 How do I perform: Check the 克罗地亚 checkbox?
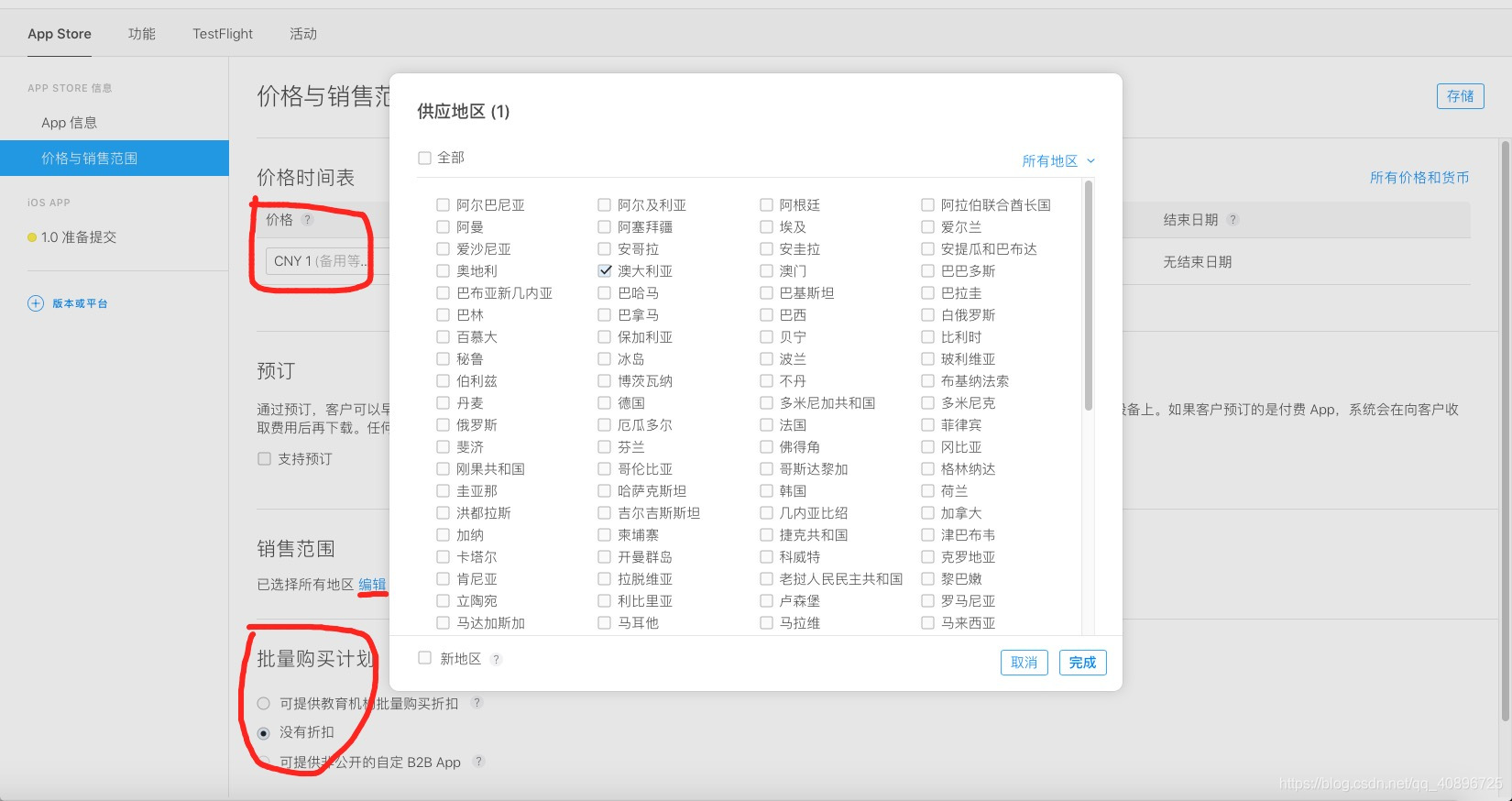(927, 556)
